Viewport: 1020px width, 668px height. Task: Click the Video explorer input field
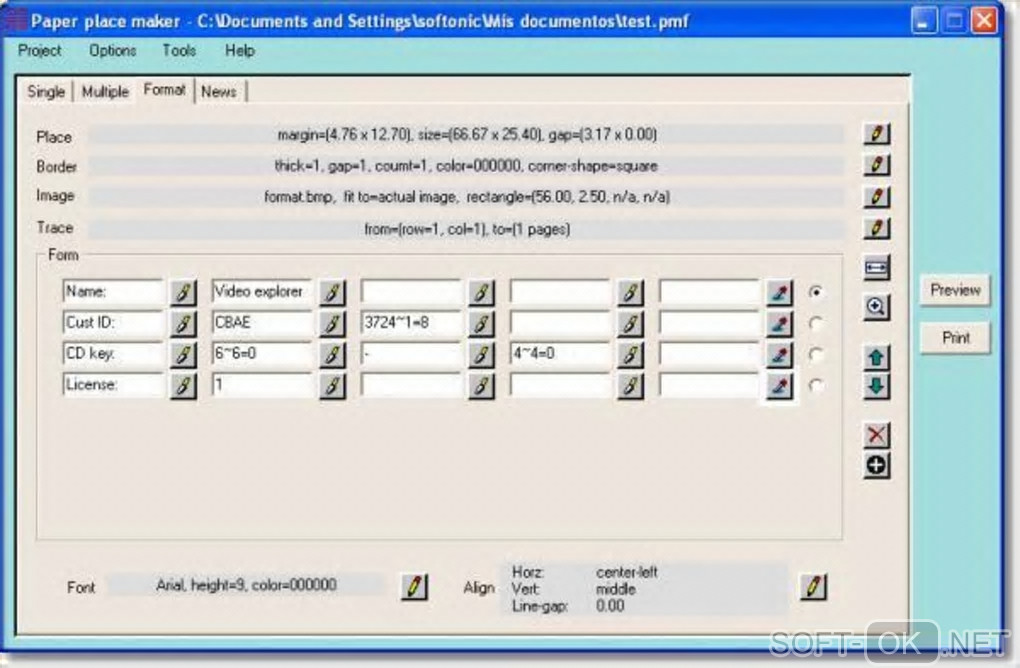pos(262,291)
